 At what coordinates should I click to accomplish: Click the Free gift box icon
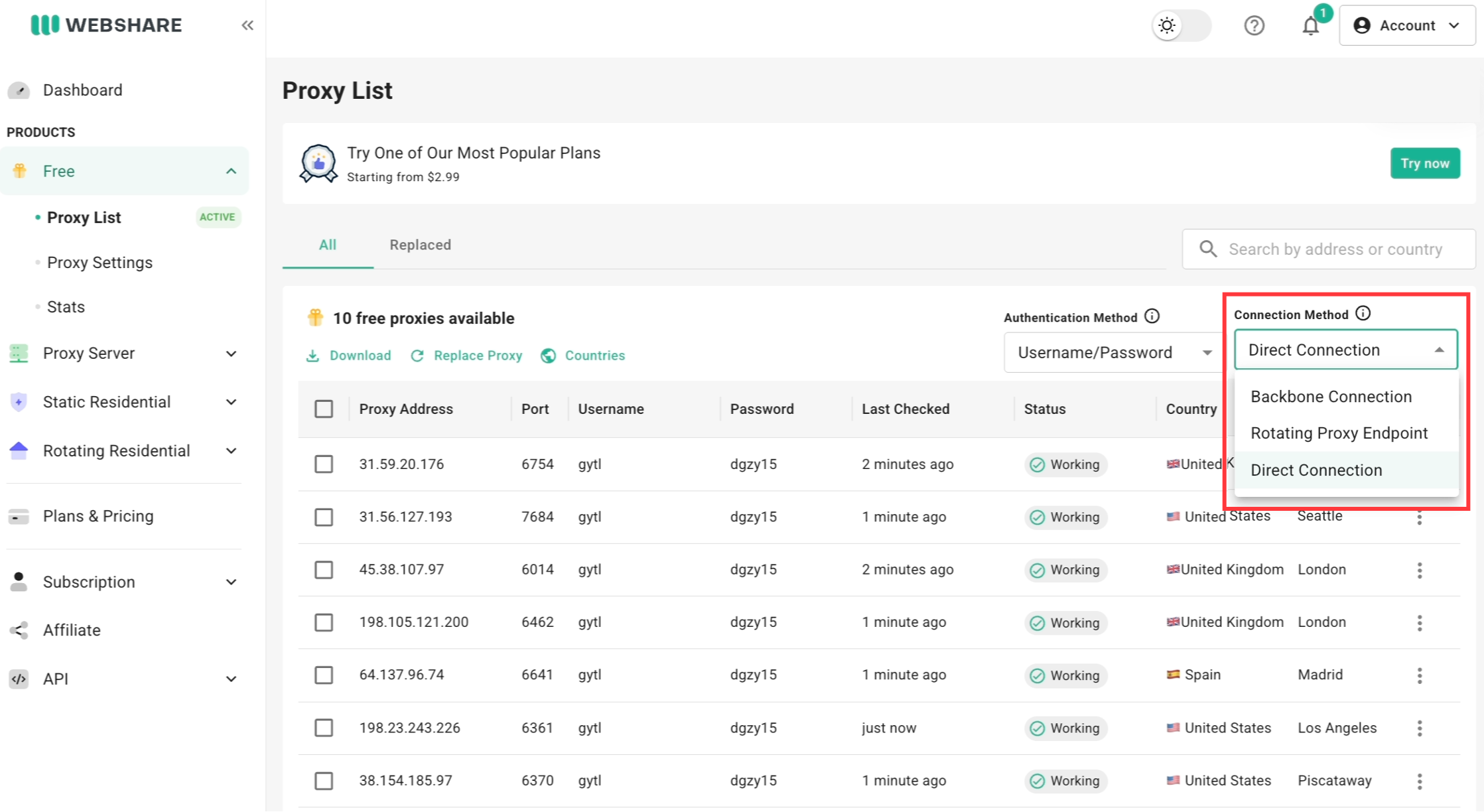click(x=20, y=171)
